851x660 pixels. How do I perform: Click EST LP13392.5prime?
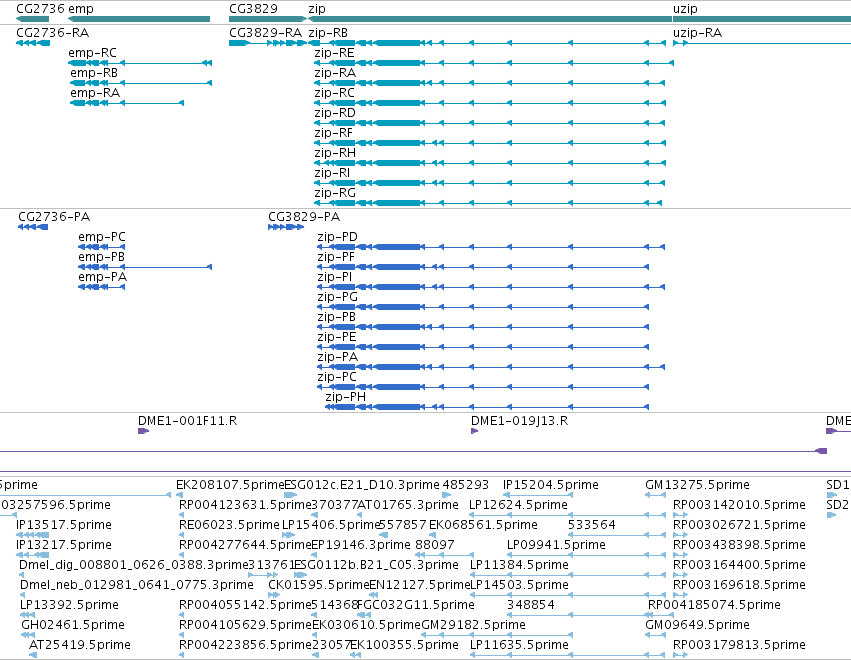[69, 605]
